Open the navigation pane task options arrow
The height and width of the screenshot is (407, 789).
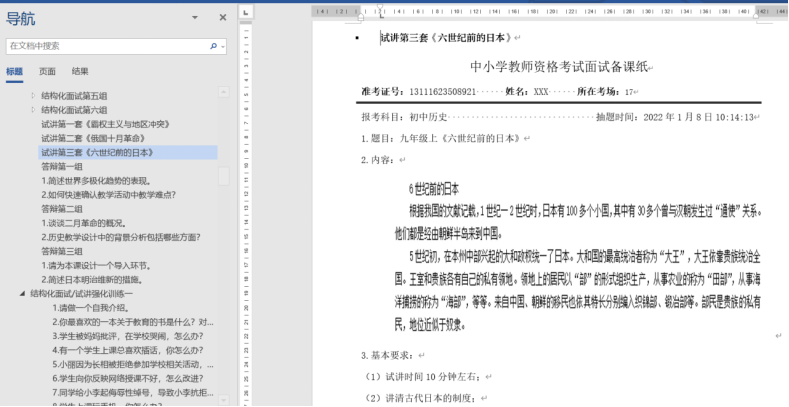click(x=194, y=17)
